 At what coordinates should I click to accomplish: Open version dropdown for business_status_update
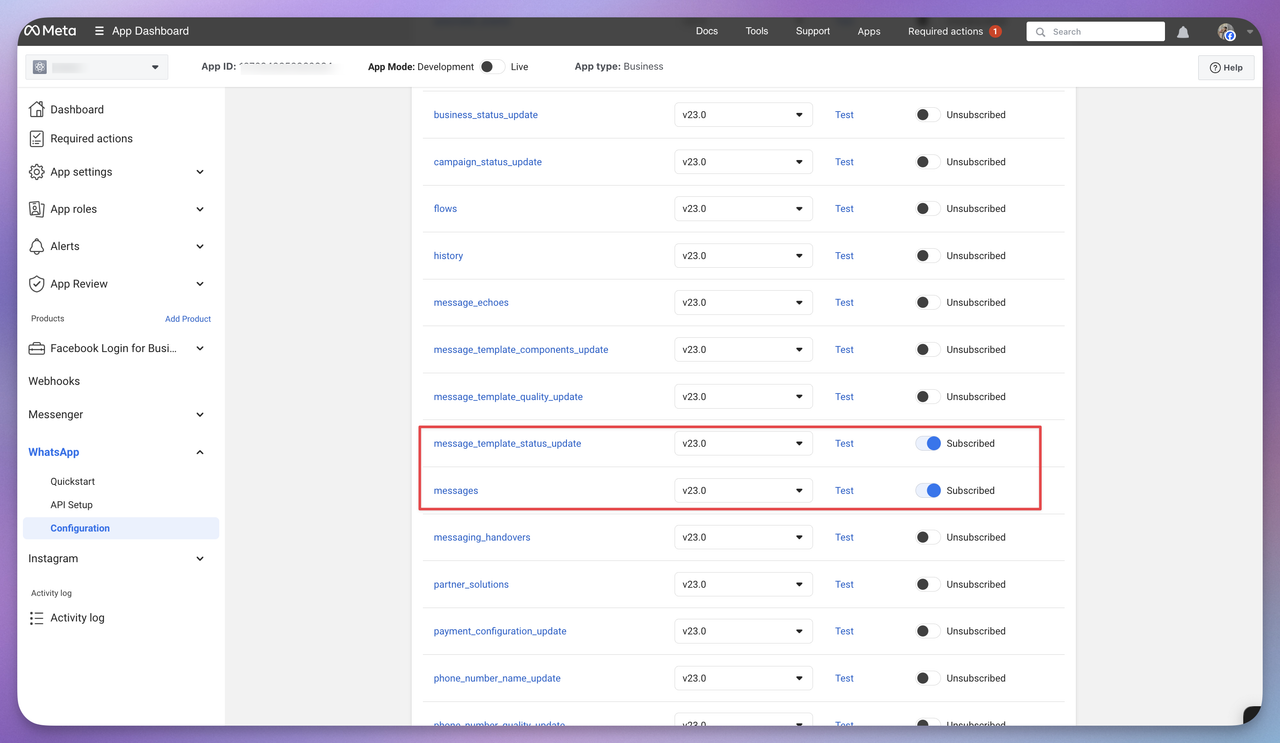[743, 115]
